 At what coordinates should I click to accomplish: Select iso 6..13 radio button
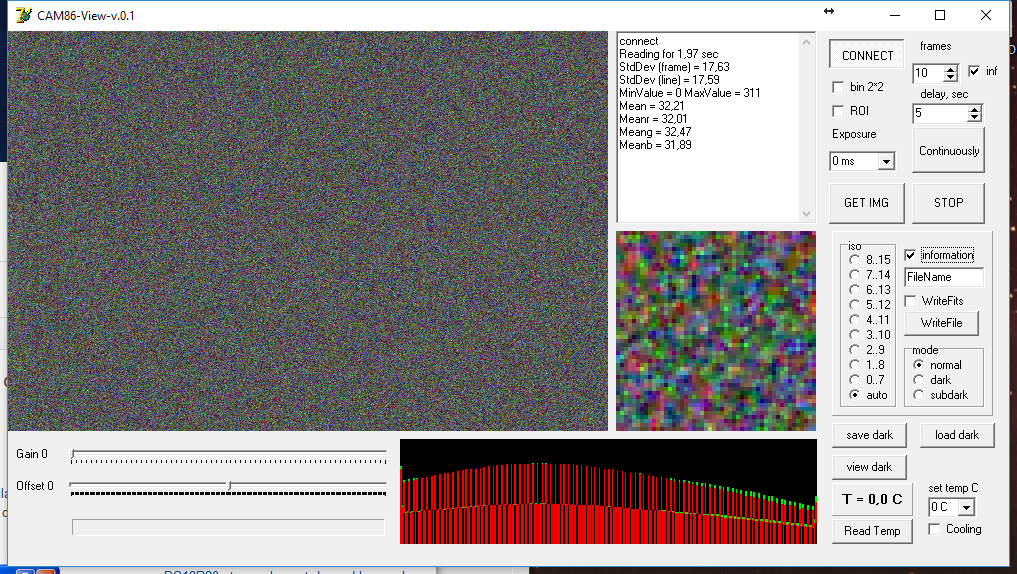coord(854,289)
